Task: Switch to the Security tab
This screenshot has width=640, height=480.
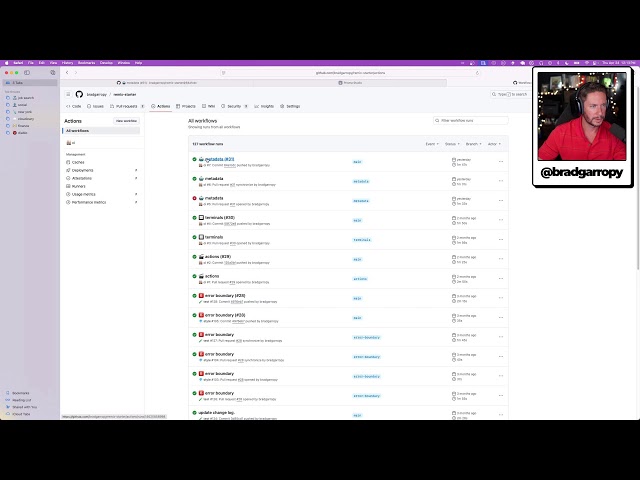Action: [x=234, y=106]
